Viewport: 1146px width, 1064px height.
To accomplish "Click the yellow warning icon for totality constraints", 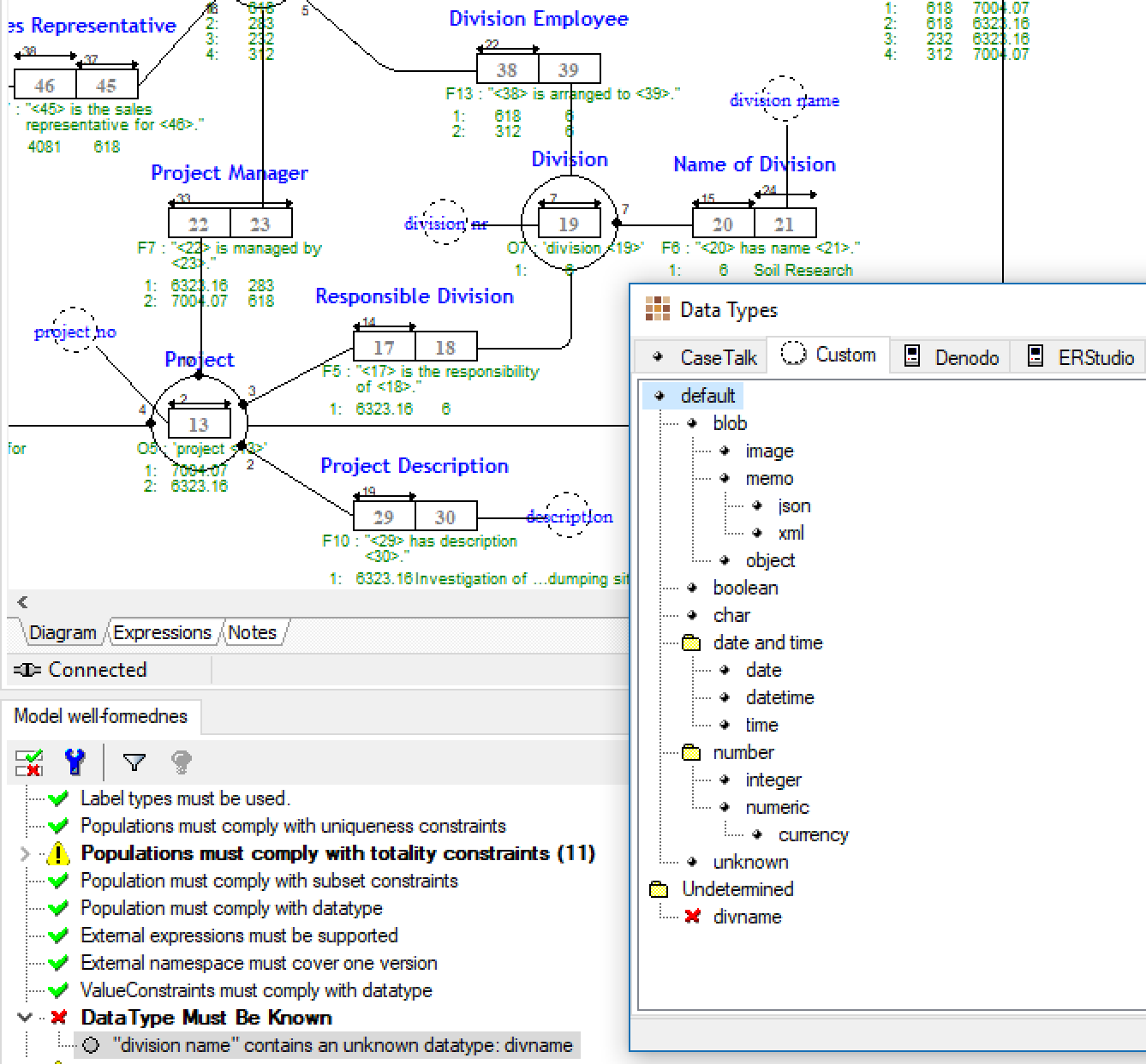I will [58, 853].
